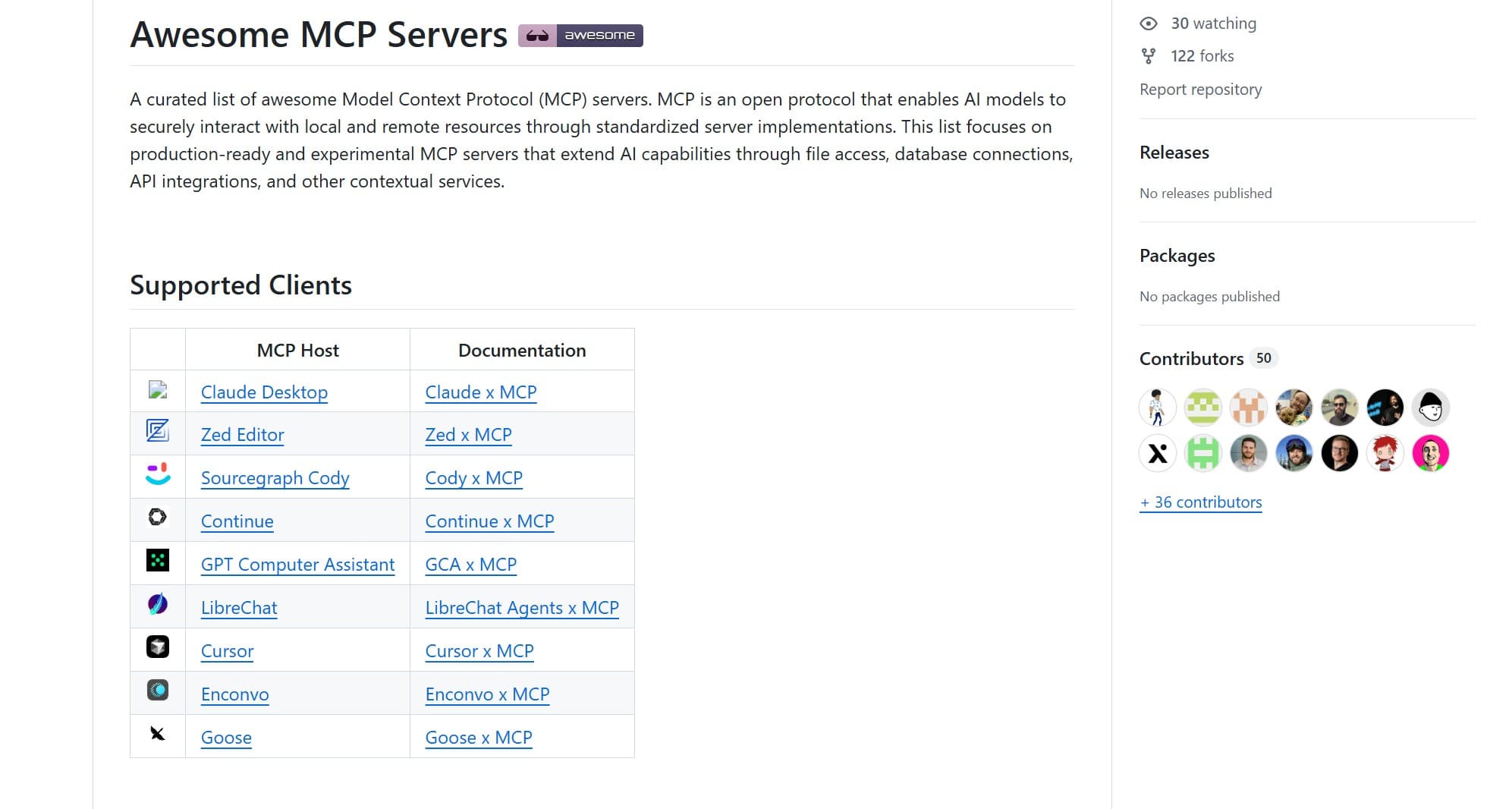Click Report repository
Image resolution: width=1512 pixels, height=809 pixels.
1200,90
